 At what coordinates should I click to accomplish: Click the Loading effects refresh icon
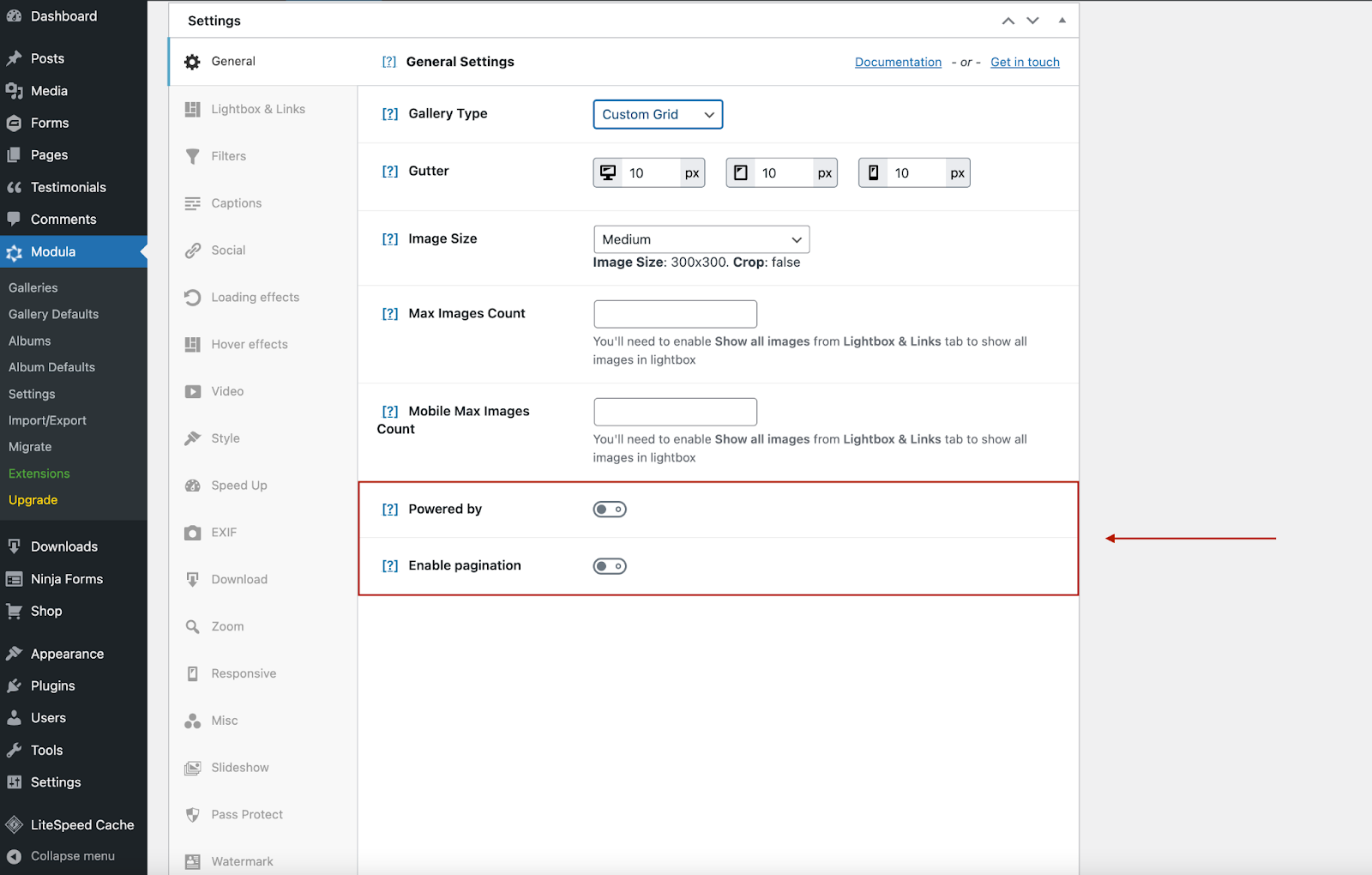pos(193,298)
